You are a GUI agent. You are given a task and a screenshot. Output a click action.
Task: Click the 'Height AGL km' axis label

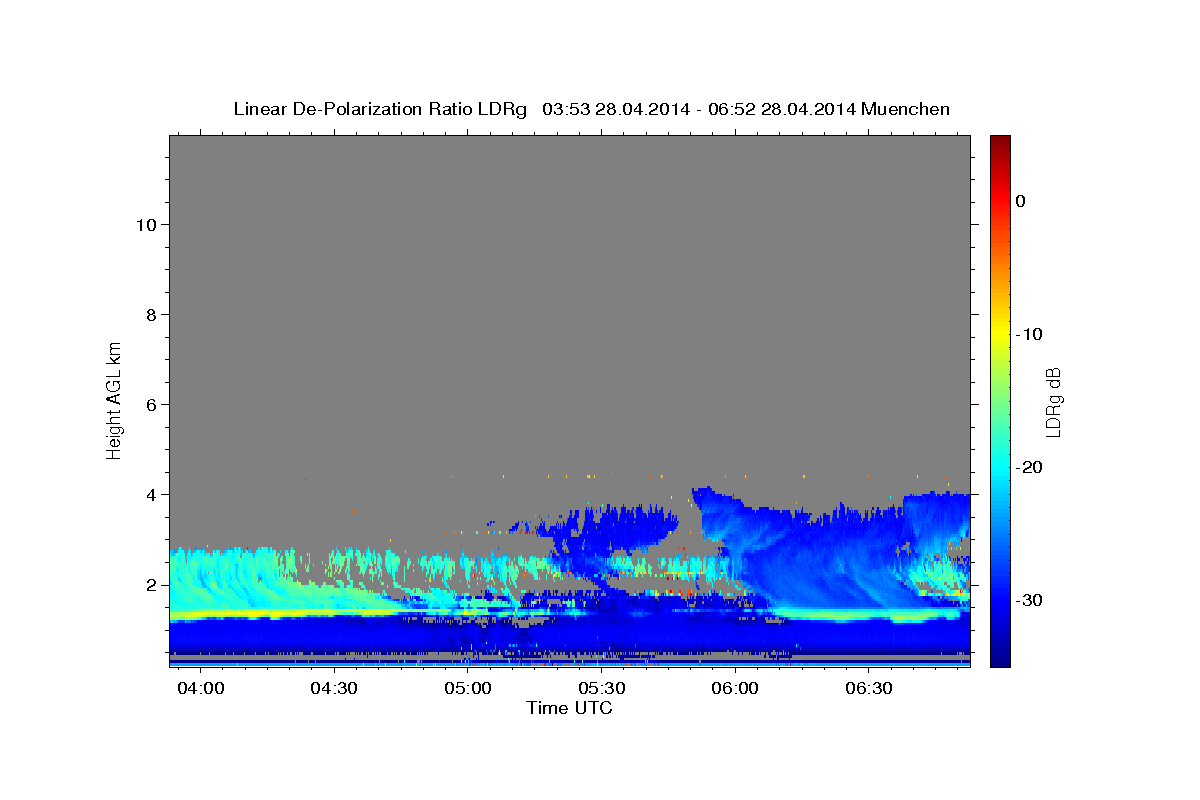[115, 399]
